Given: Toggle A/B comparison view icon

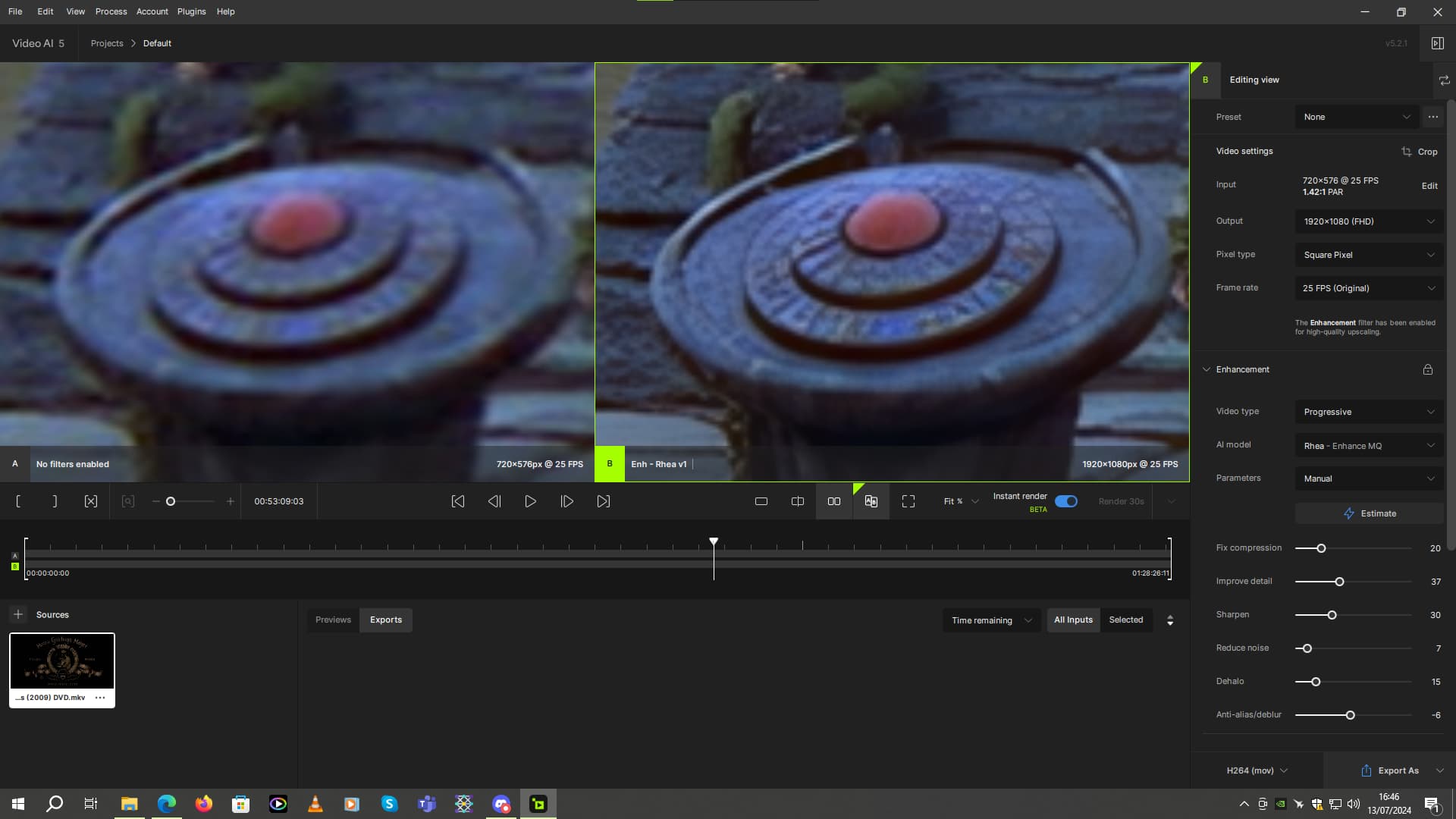Looking at the screenshot, I should tap(871, 501).
